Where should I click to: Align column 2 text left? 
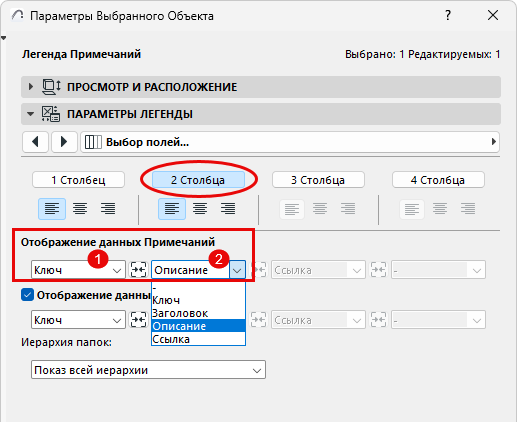click(172, 209)
